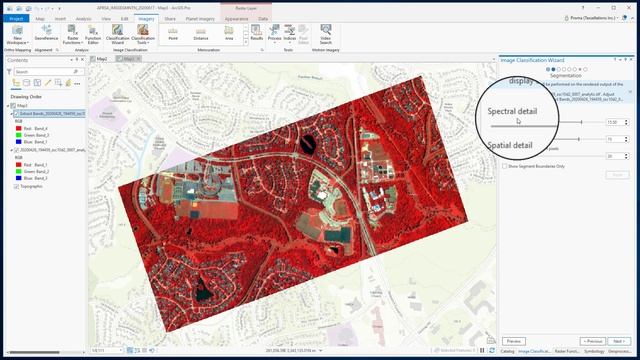The height and width of the screenshot is (360, 640).
Task: Open Video Search tool
Action: [x=326, y=35]
